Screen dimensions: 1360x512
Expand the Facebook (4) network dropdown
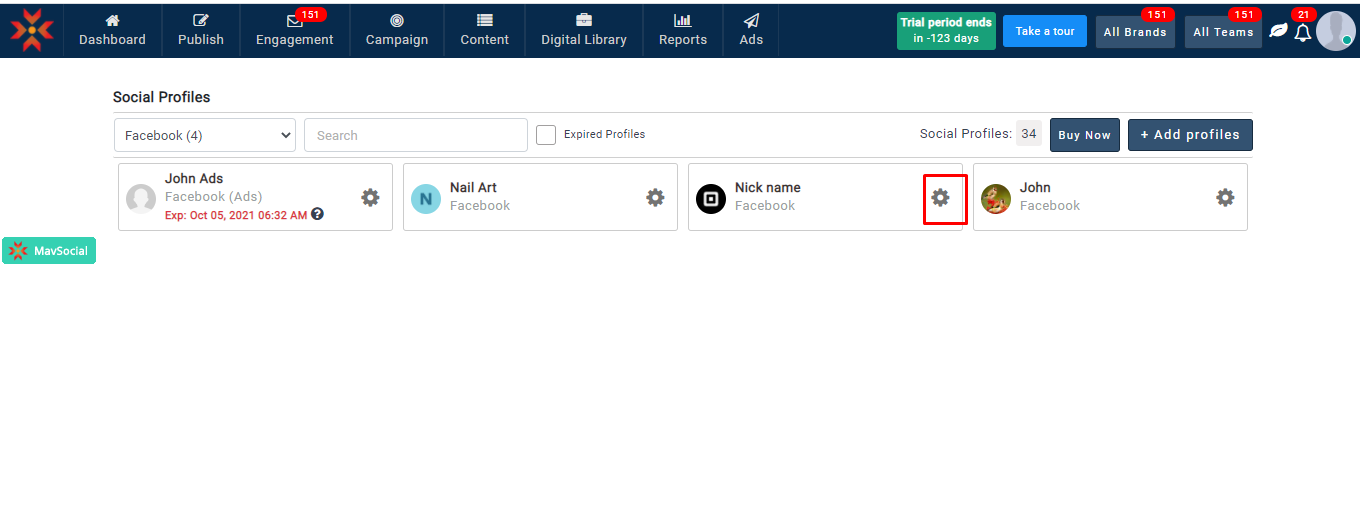(x=205, y=135)
